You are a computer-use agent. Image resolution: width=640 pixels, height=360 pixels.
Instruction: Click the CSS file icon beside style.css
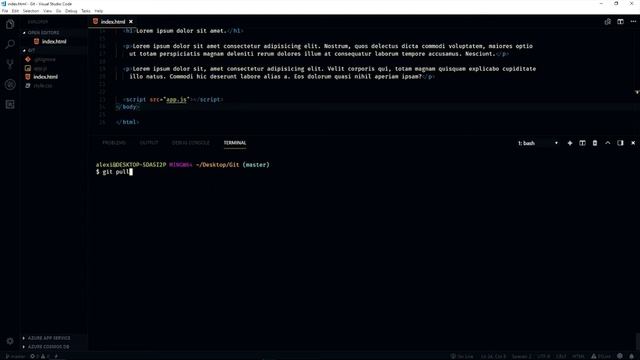coord(28,86)
